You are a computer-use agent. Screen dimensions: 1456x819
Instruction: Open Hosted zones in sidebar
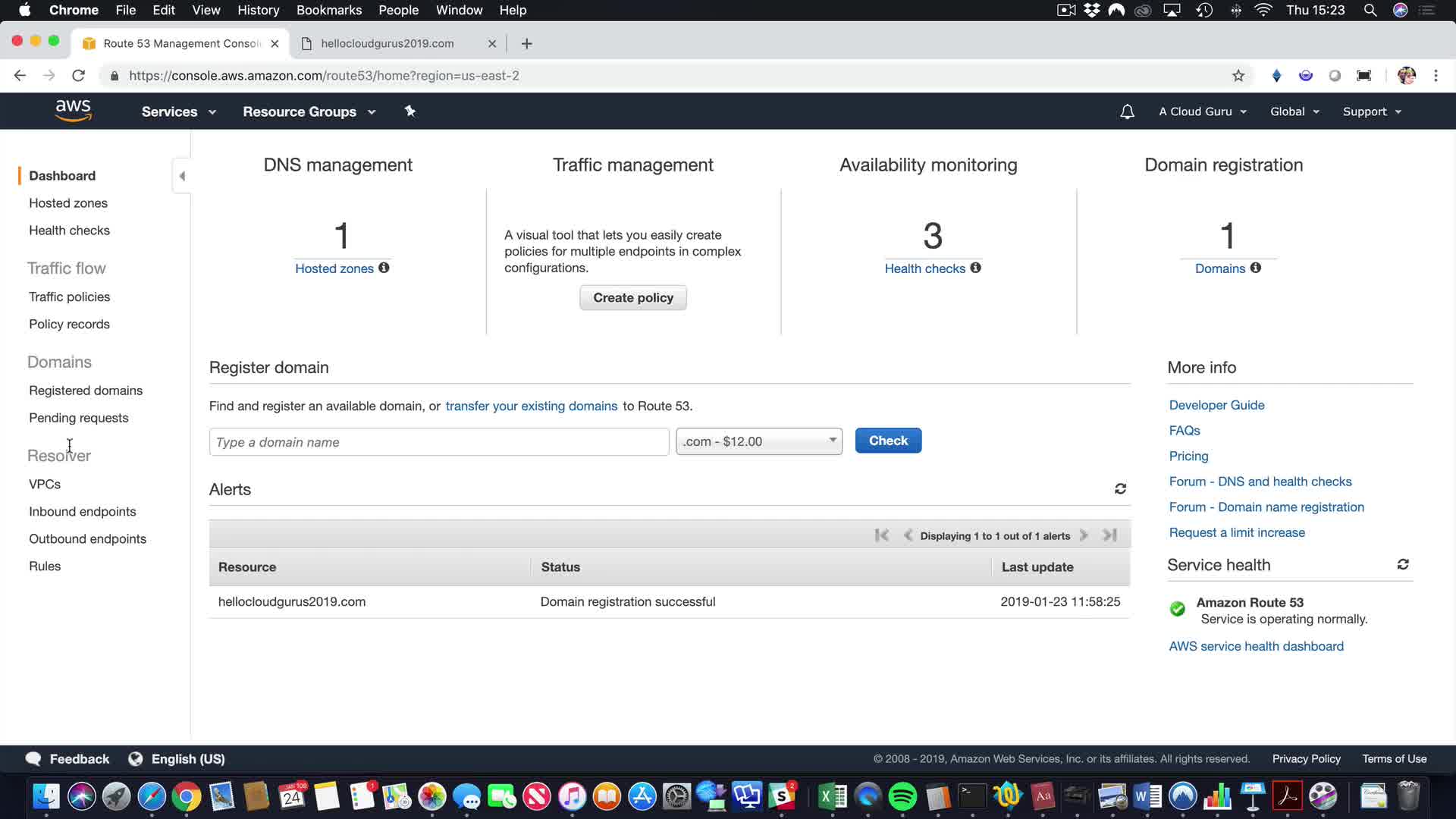(68, 203)
